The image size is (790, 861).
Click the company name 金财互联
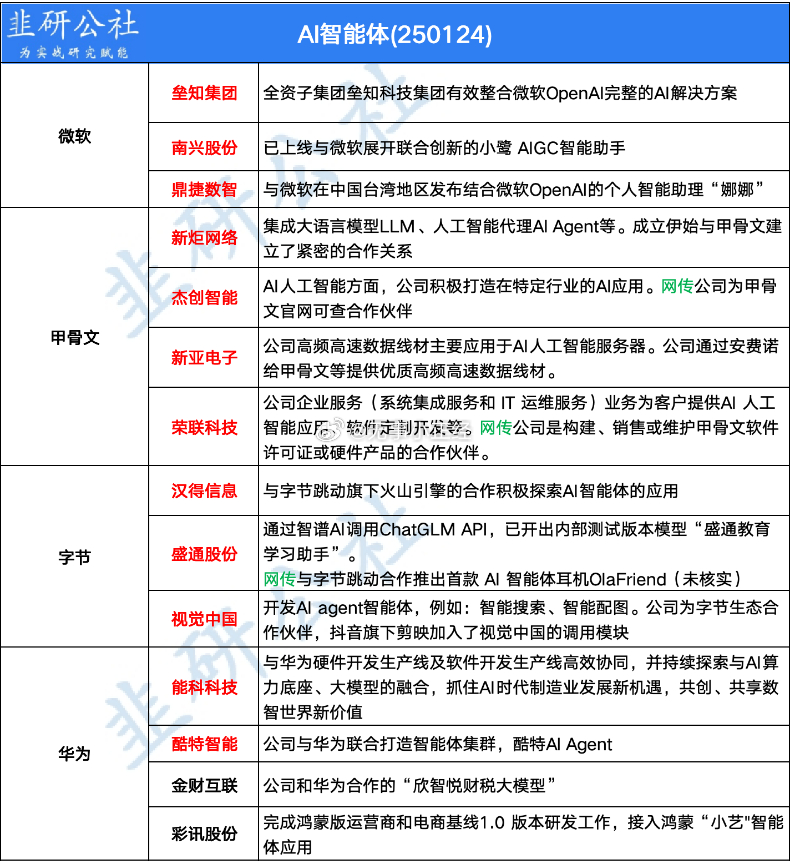click(204, 785)
